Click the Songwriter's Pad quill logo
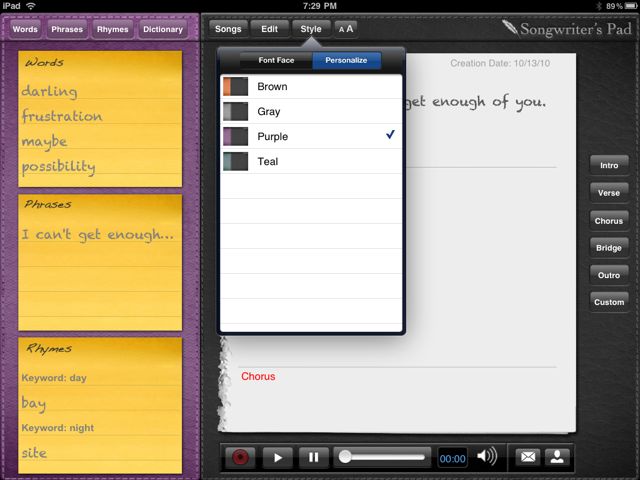The width and height of the screenshot is (640, 480). tap(510, 28)
